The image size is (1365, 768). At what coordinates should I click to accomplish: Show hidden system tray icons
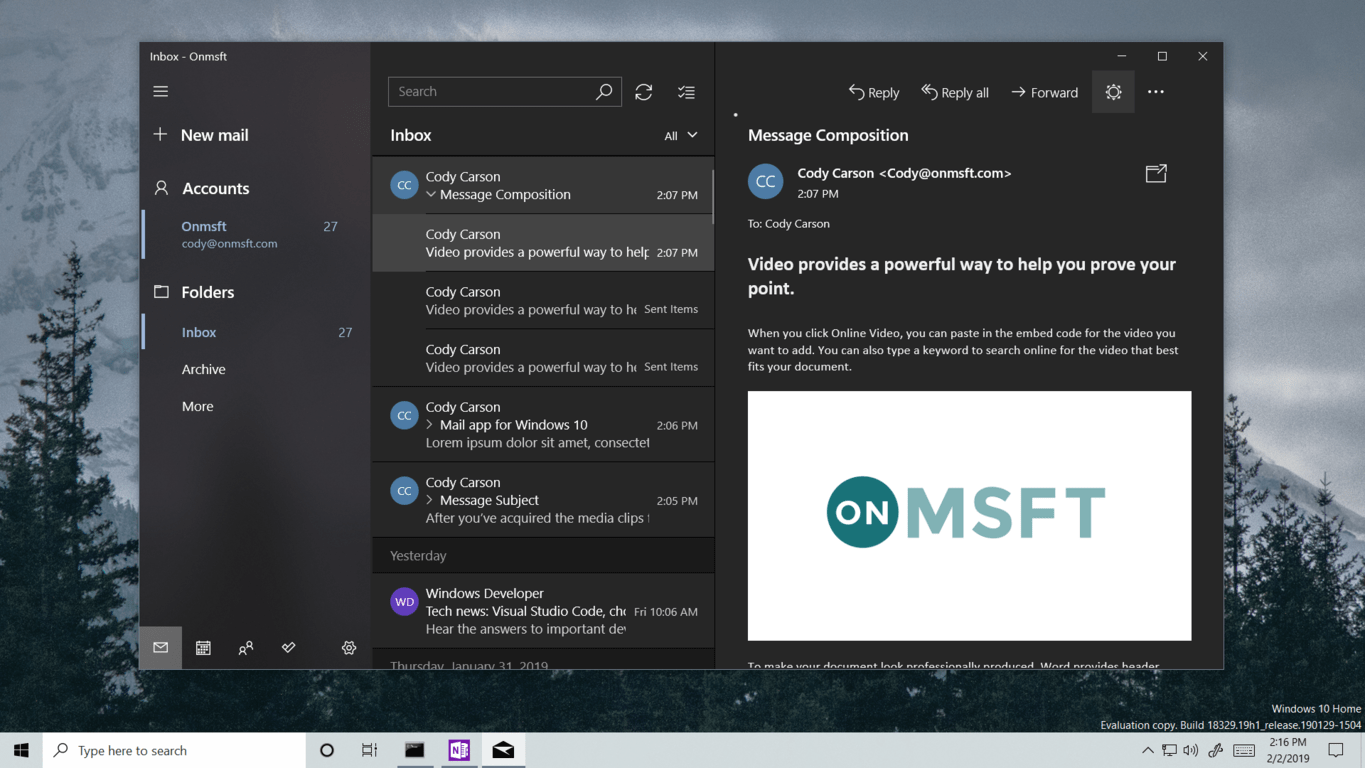point(1147,750)
